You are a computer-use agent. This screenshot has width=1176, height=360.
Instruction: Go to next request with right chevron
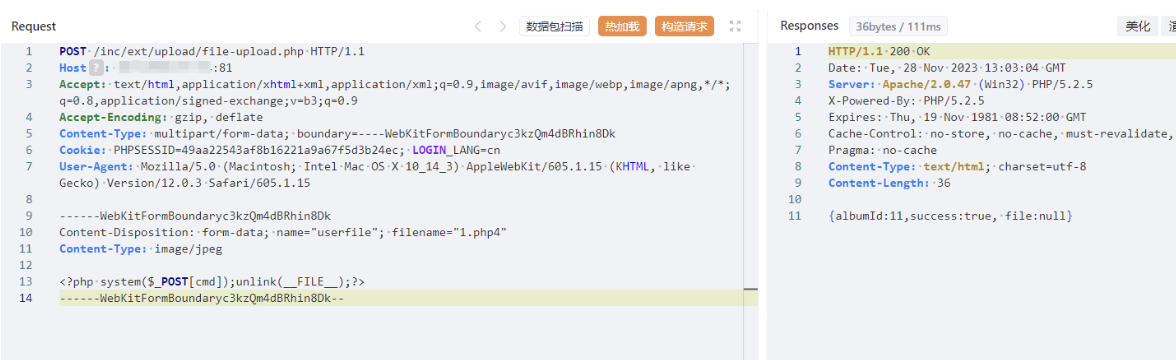[x=502, y=26]
